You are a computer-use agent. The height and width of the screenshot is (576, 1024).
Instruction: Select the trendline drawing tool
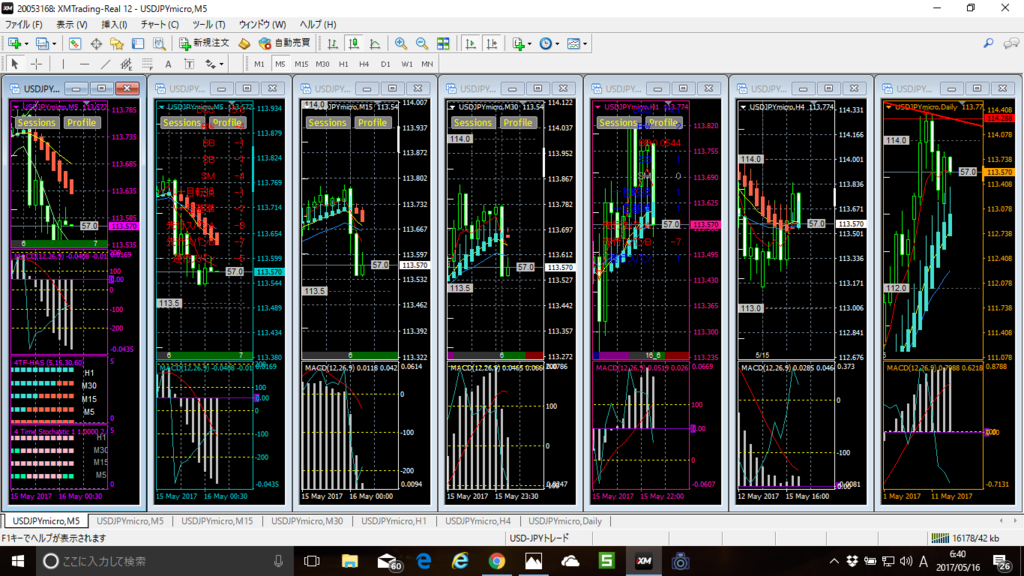pos(105,64)
